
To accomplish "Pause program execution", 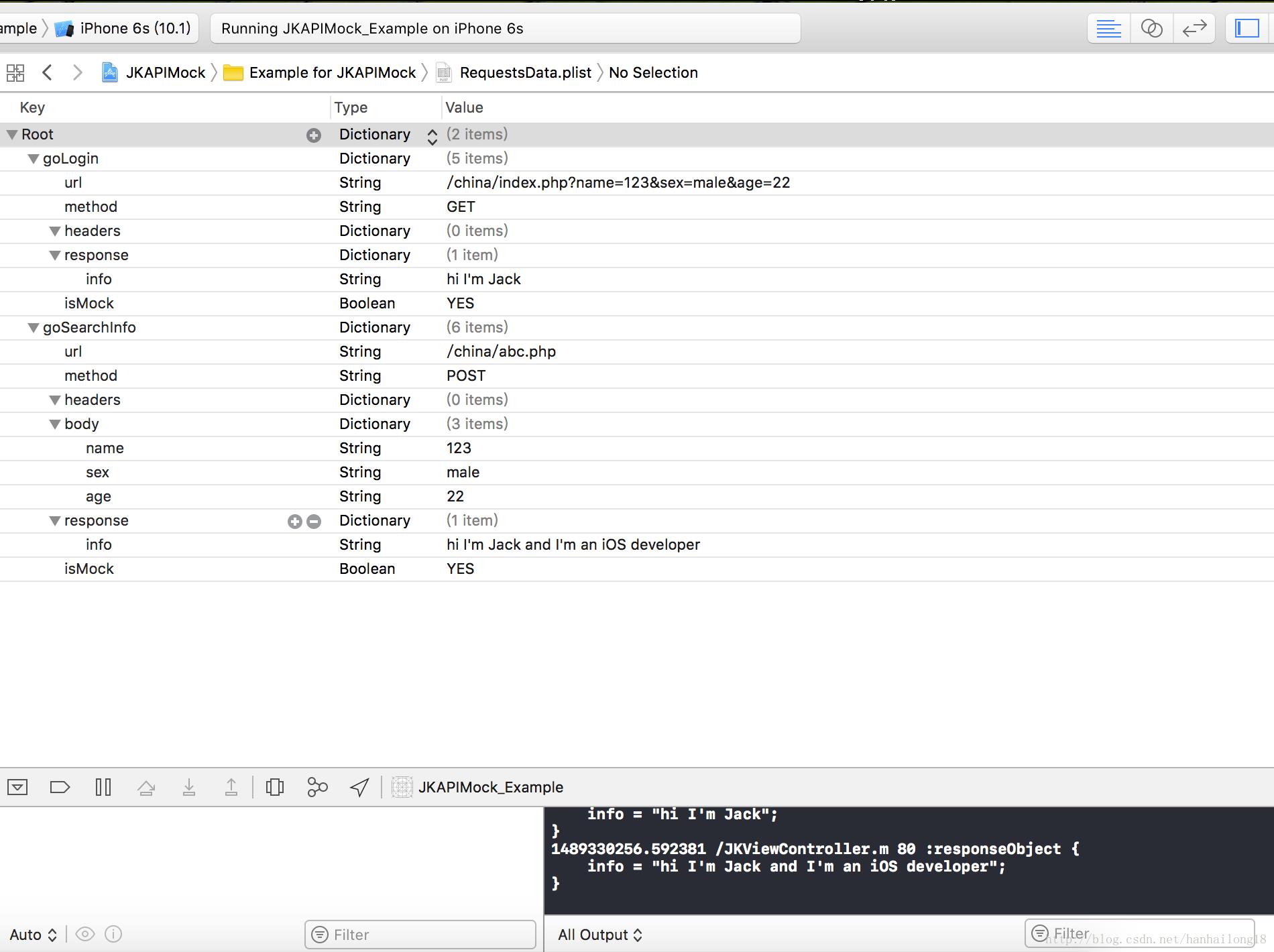I will click(x=103, y=787).
